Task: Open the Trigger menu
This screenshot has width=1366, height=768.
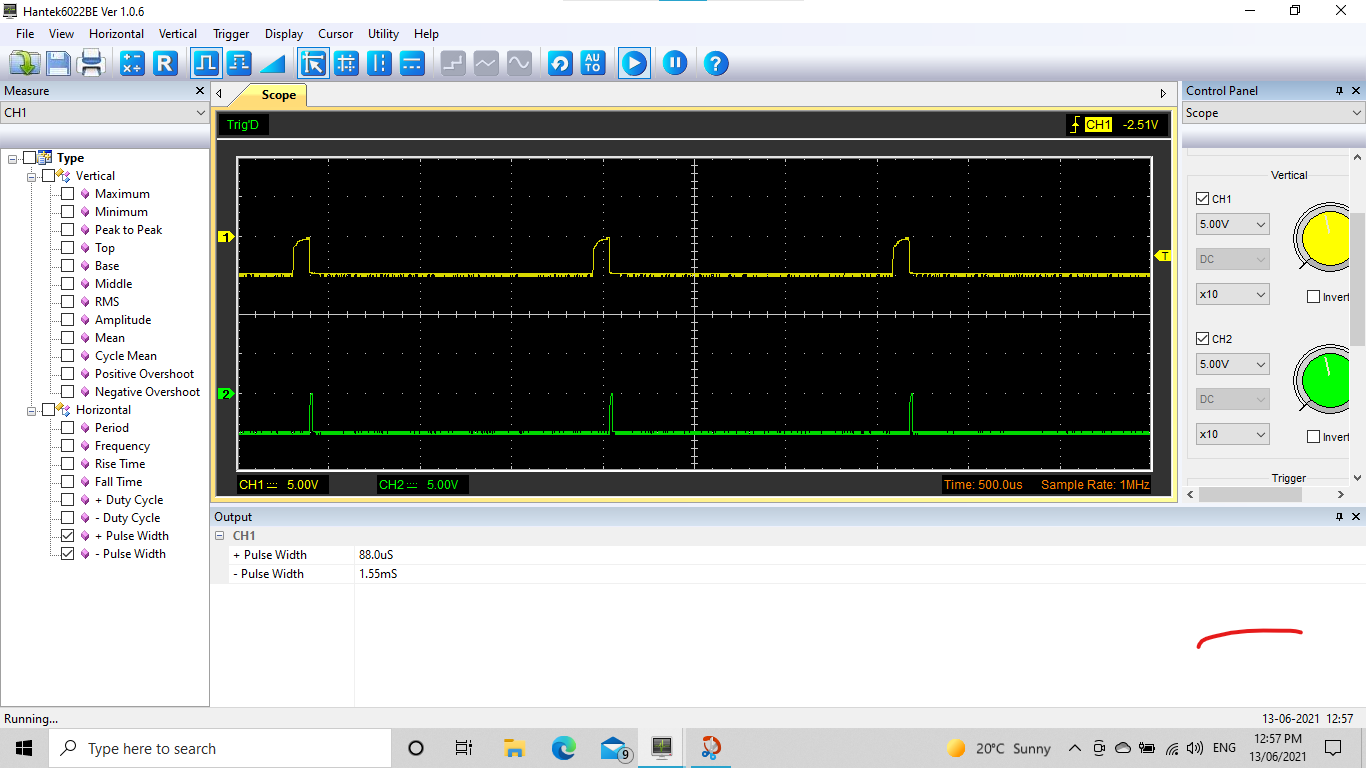Action: (x=231, y=34)
